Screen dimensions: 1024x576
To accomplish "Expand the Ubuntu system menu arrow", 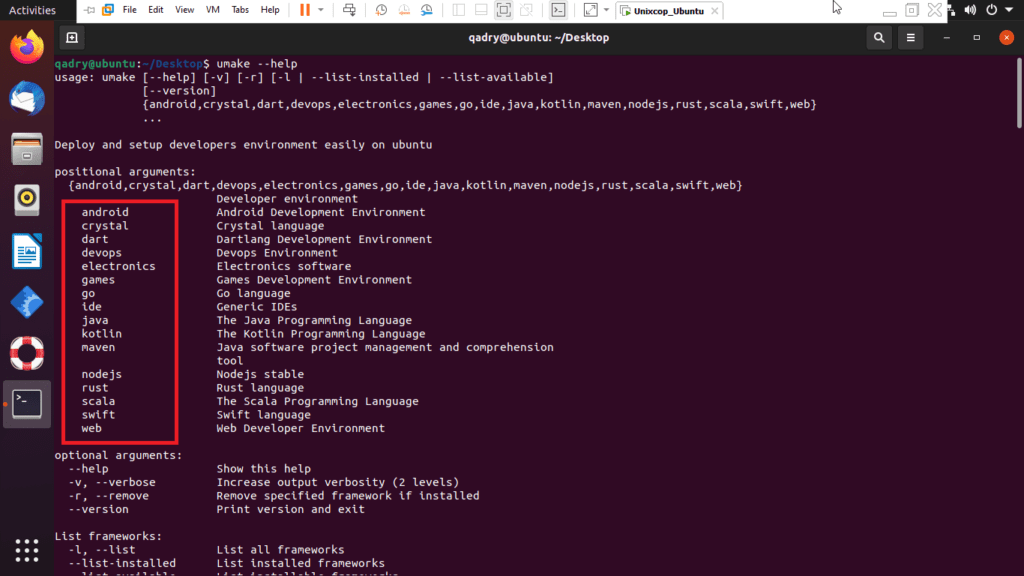I will pos(1010,10).
